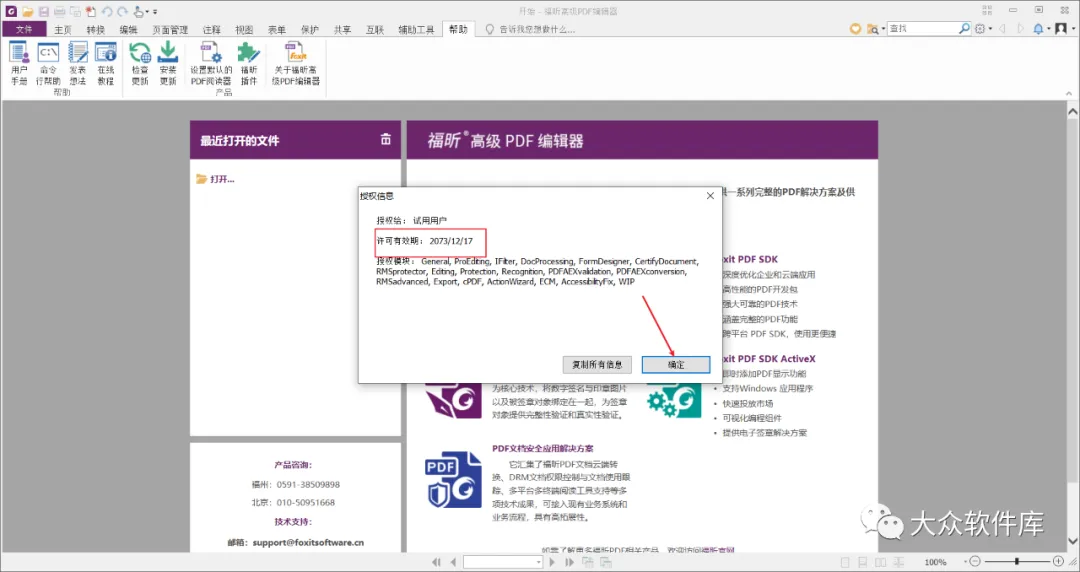
Task: Open Online Tutorials (在线教程)
Action: pyautogui.click(x=105, y=63)
